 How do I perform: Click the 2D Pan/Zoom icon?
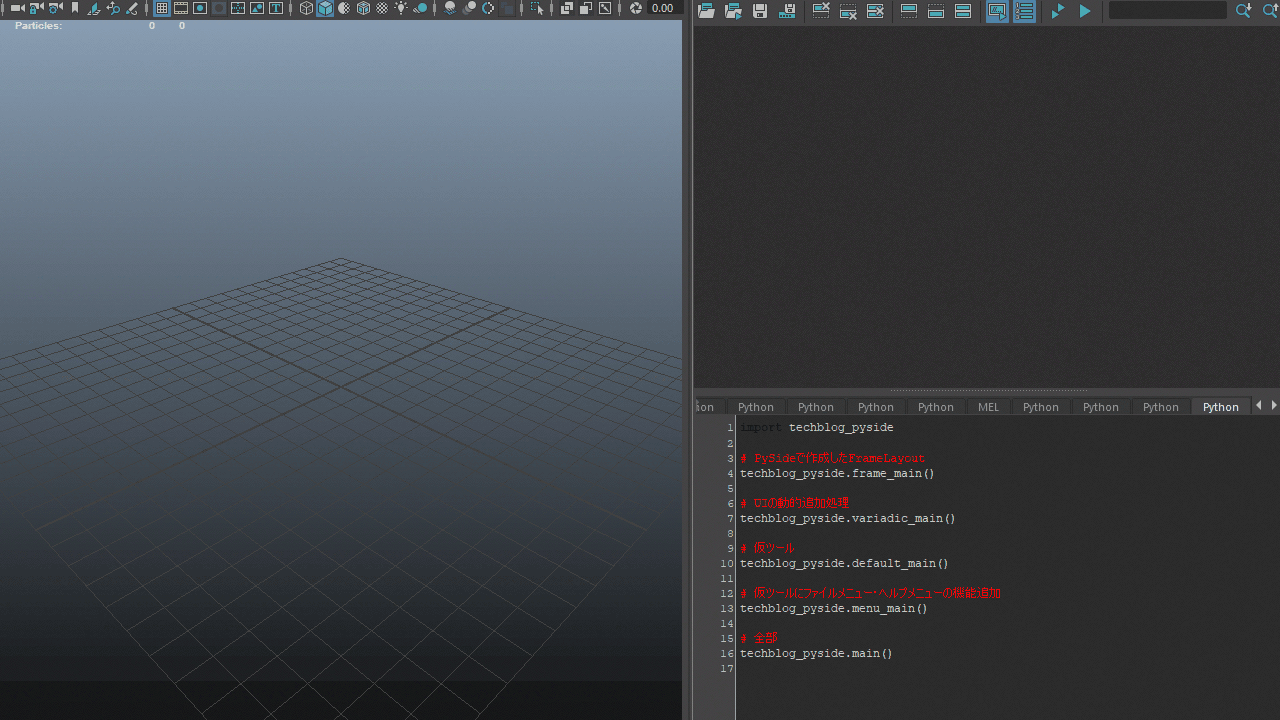click(x=113, y=8)
